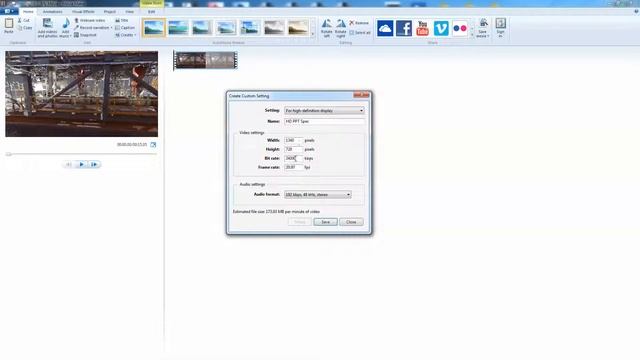Click the Bit rate input field
Screen dimensions: 640x360
pyautogui.click(x=293, y=158)
